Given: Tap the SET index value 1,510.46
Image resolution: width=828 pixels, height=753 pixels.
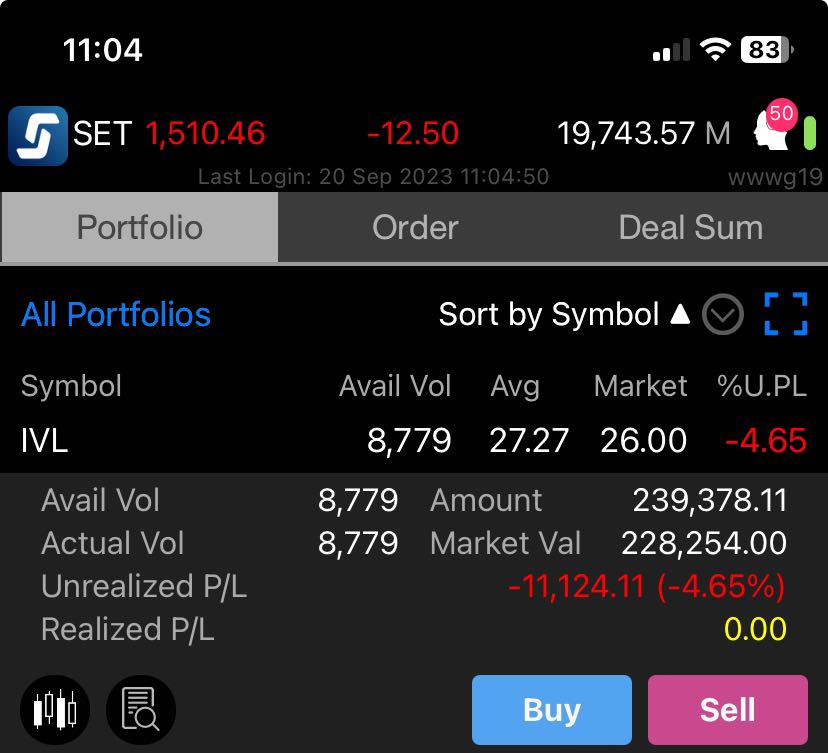Looking at the screenshot, I should [x=205, y=133].
